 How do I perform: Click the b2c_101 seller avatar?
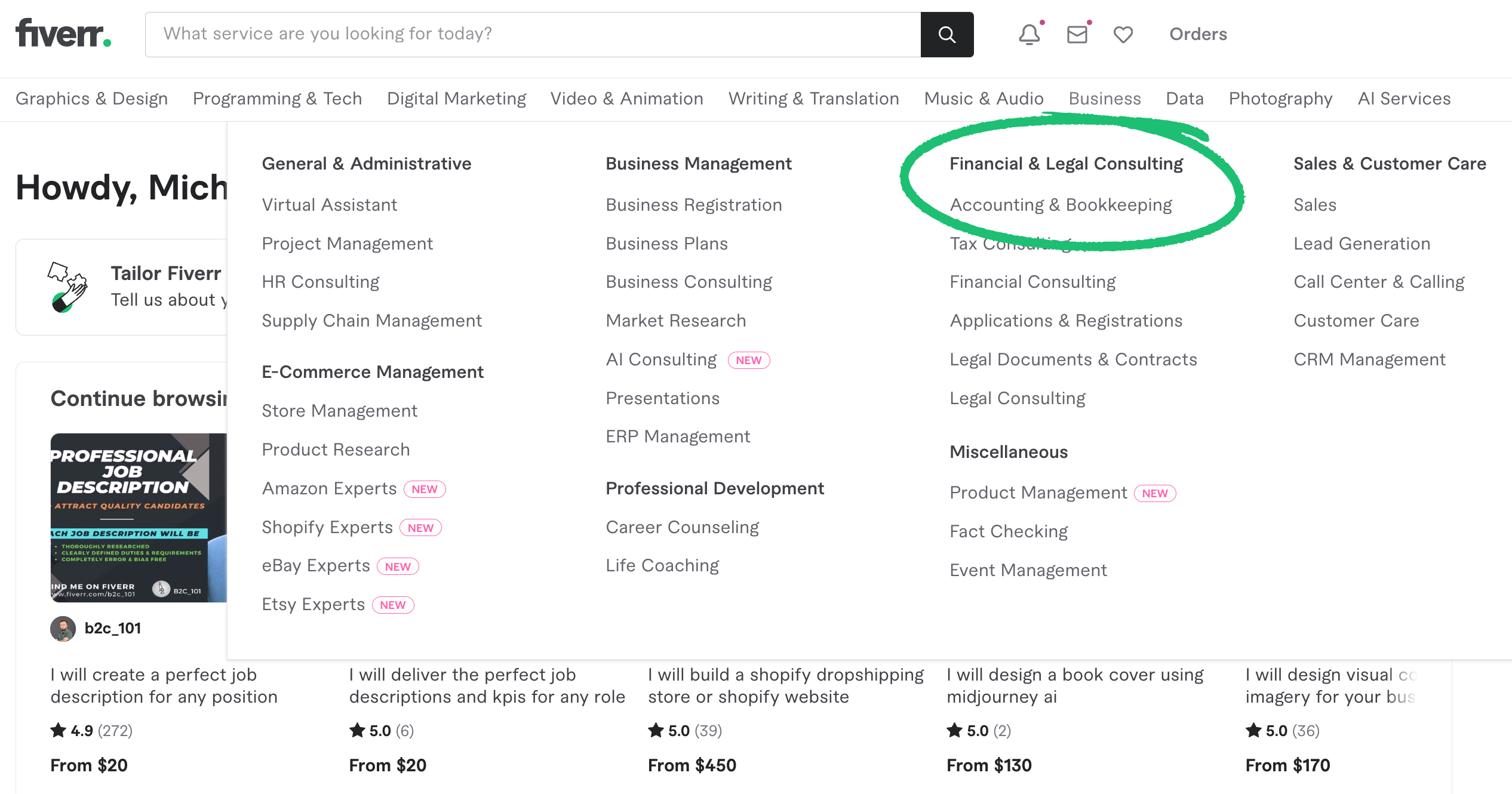point(63,628)
